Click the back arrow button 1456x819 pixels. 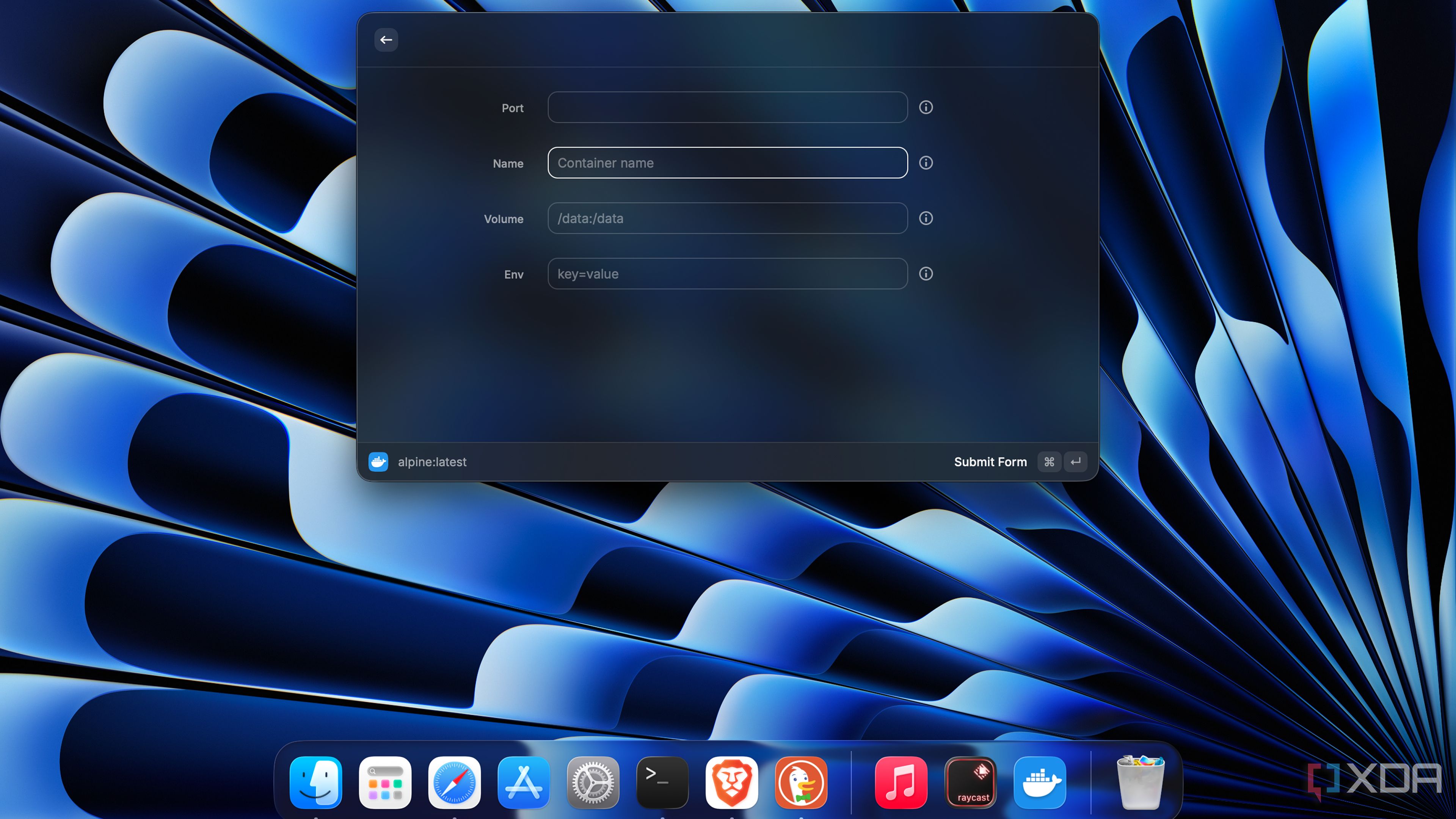coord(386,40)
